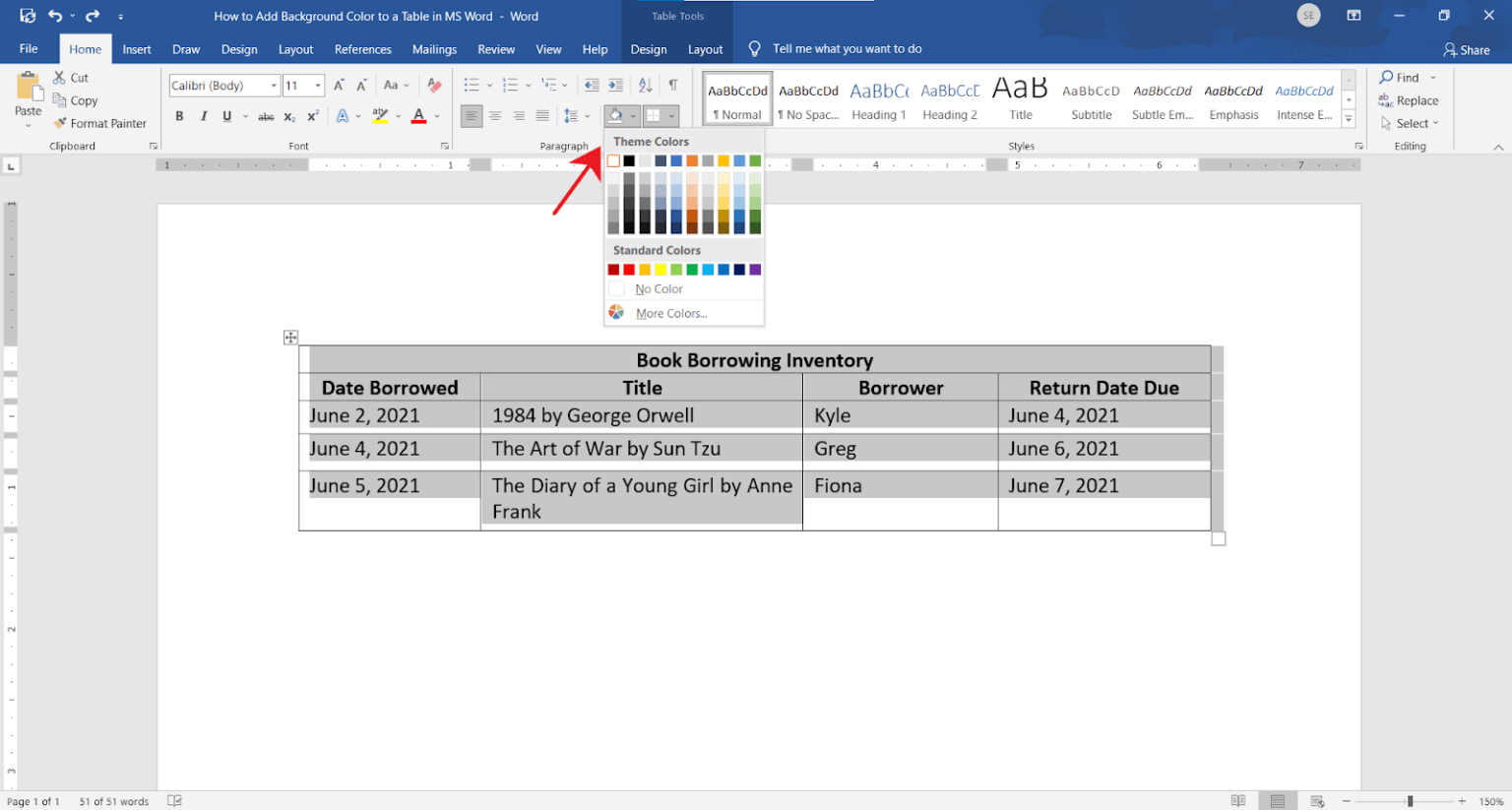This screenshot has width=1512, height=810.
Task: Click the Numbering list icon
Action: point(510,86)
